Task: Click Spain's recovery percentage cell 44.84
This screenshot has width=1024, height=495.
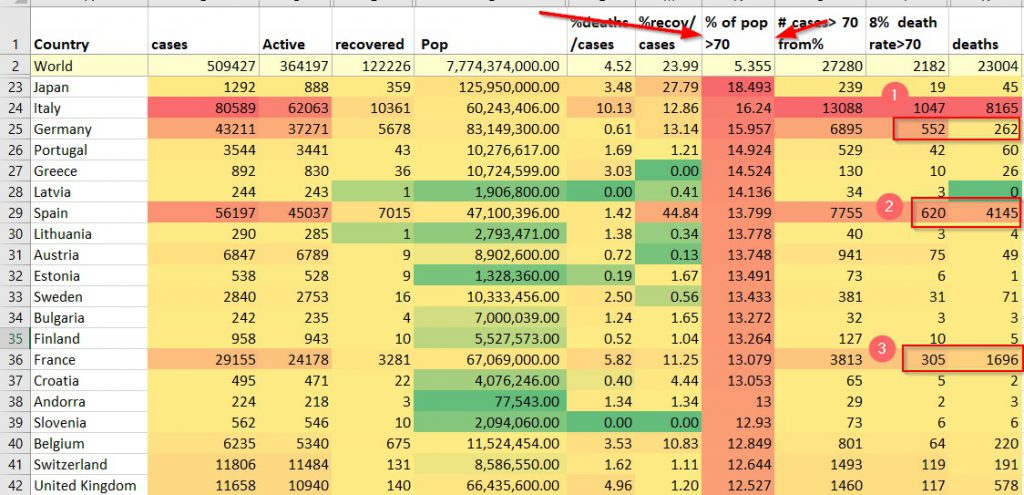Action: (668, 213)
